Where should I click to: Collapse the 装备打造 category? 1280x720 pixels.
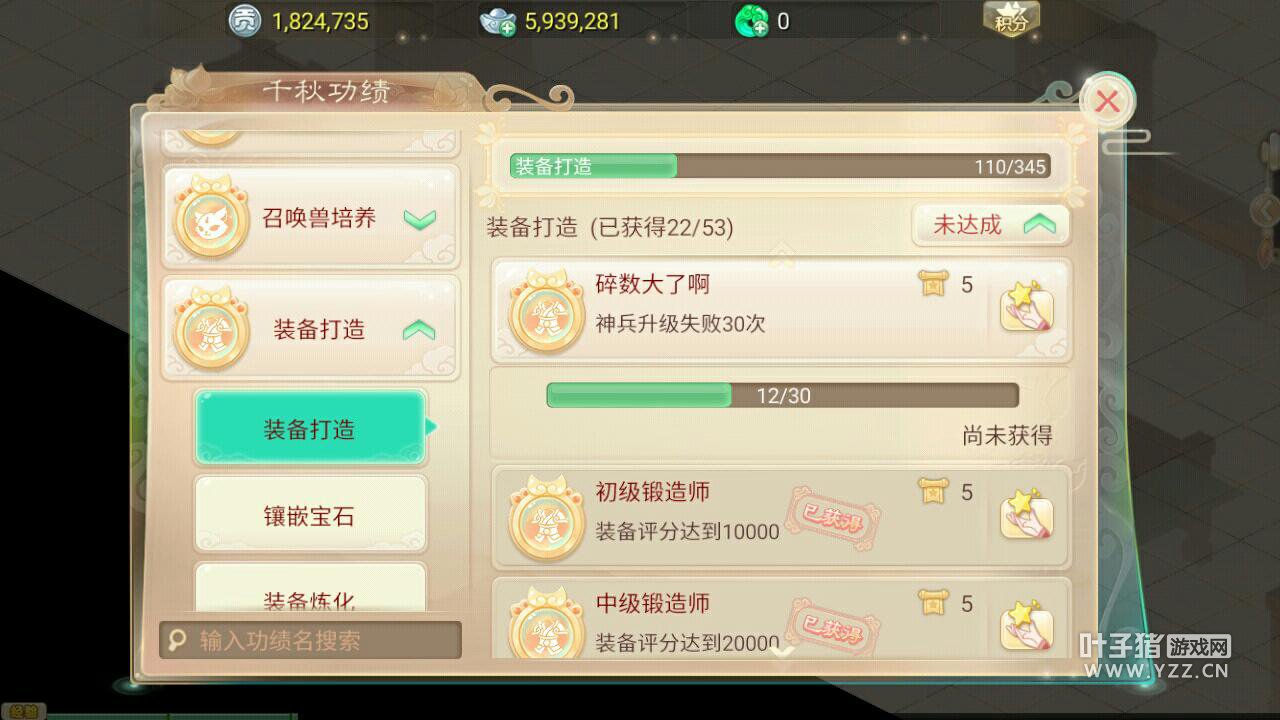(x=419, y=330)
